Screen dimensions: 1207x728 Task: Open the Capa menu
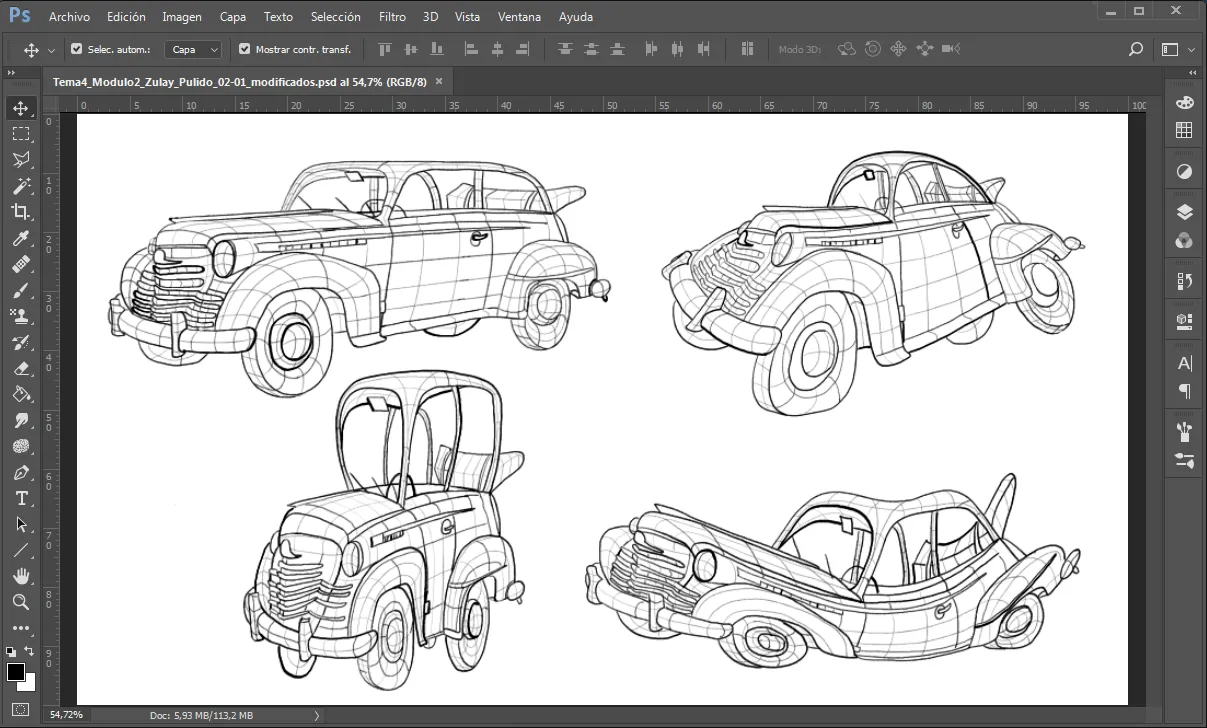tap(233, 17)
